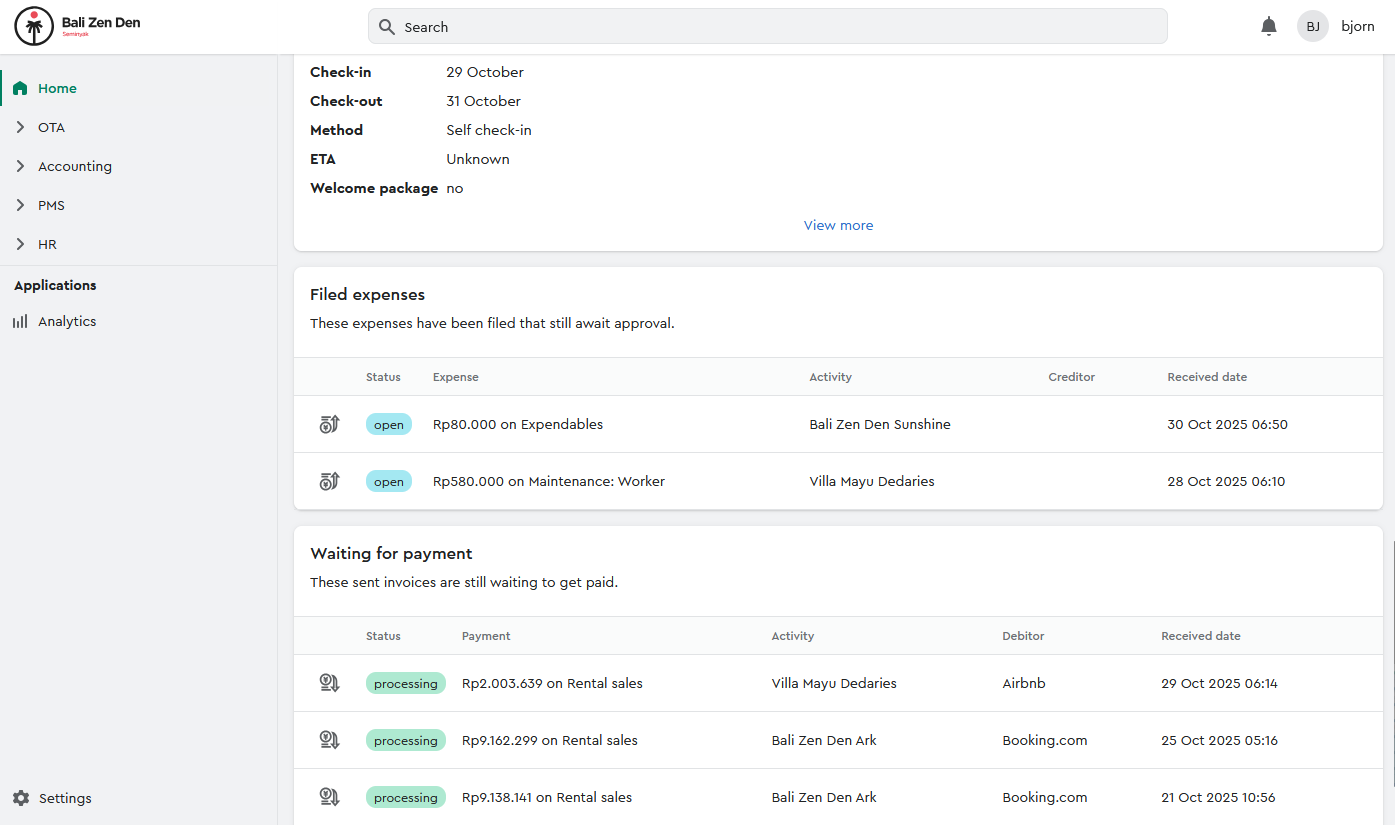This screenshot has height=825, width=1395.
Task: Expand the OTA menu chevron
Action: 20,127
